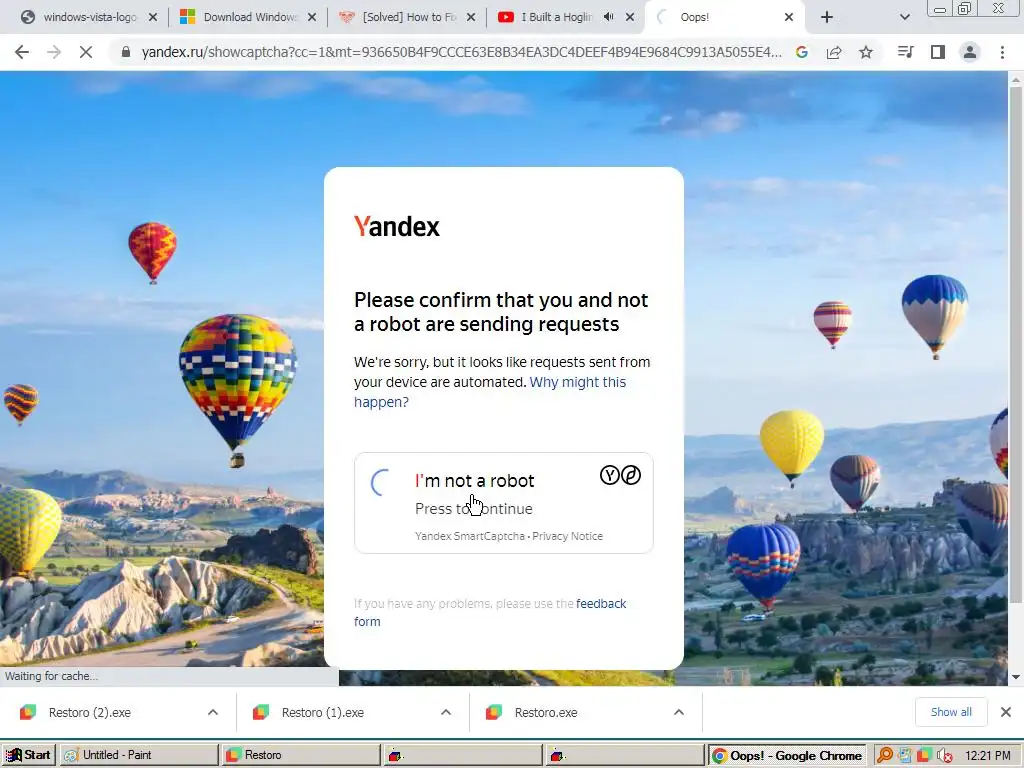Mute the YouTube tab audio icon
The image size is (1024, 768).
click(609, 17)
